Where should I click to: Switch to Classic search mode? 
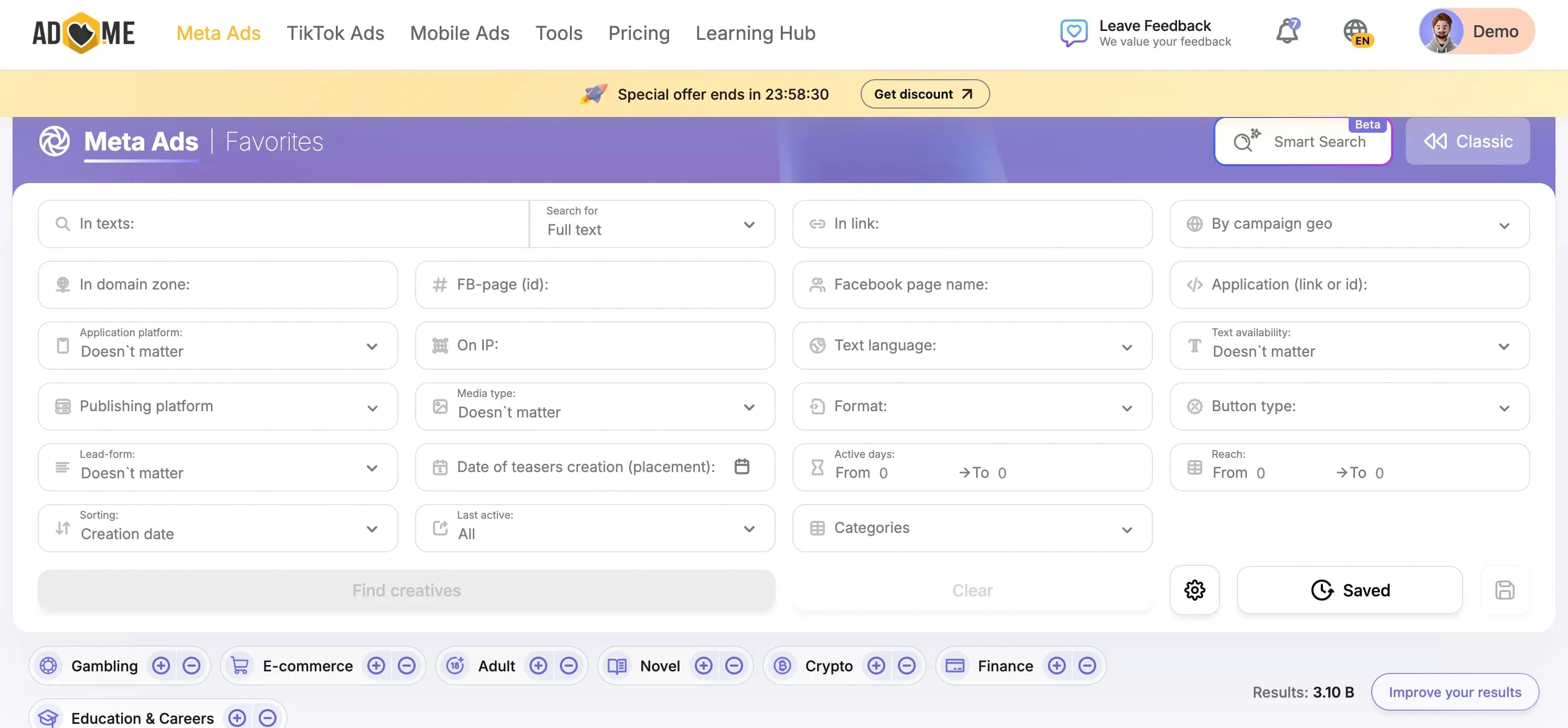tap(1467, 142)
